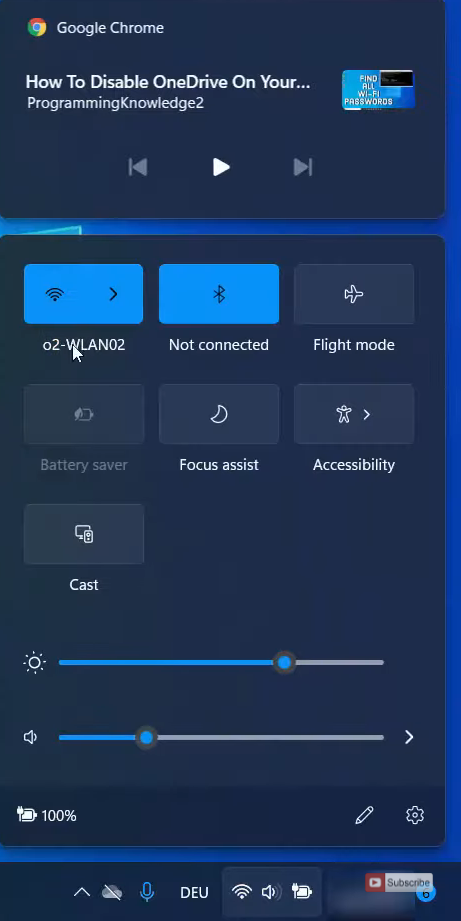
Task: Click the OneDrive cloud tray icon
Action: click(x=112, y=893)
